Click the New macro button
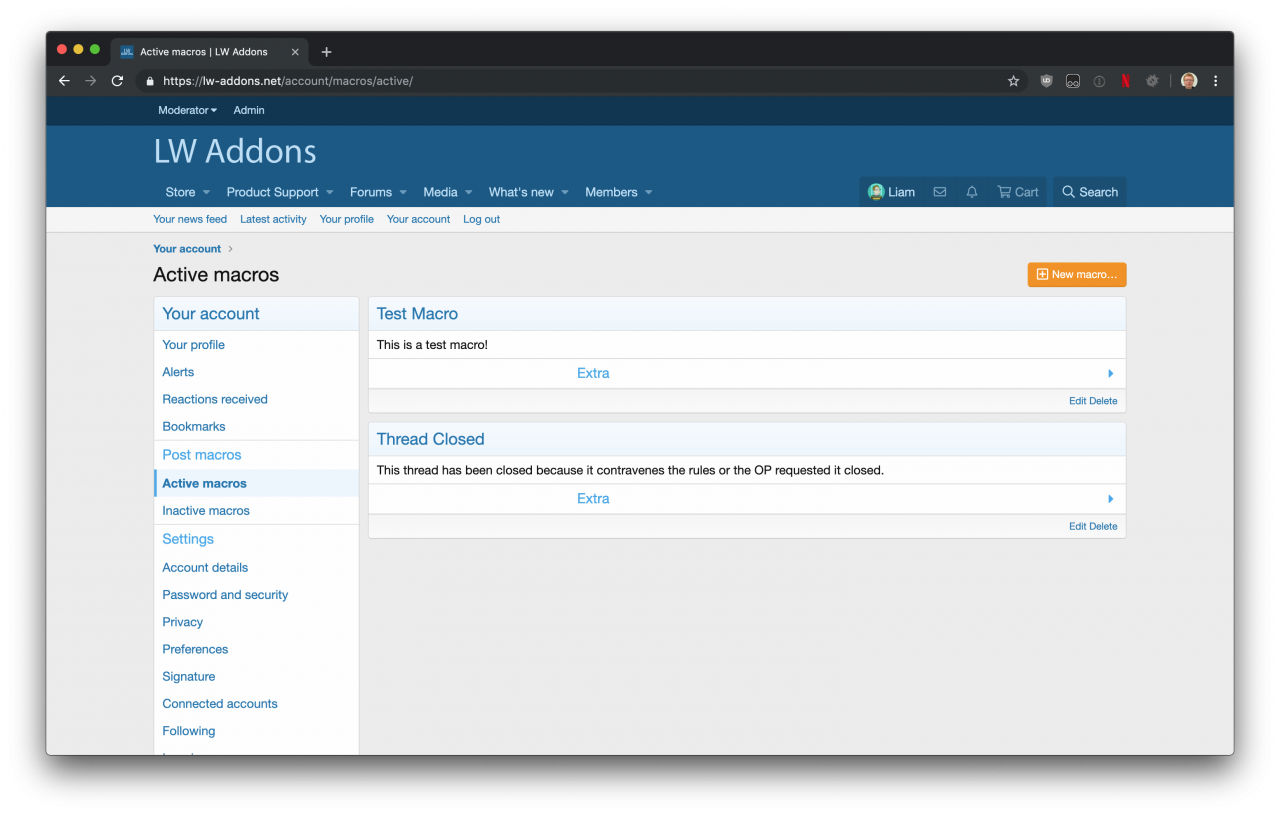Viewport: 1280px width, 816px height. [1076, 274]
